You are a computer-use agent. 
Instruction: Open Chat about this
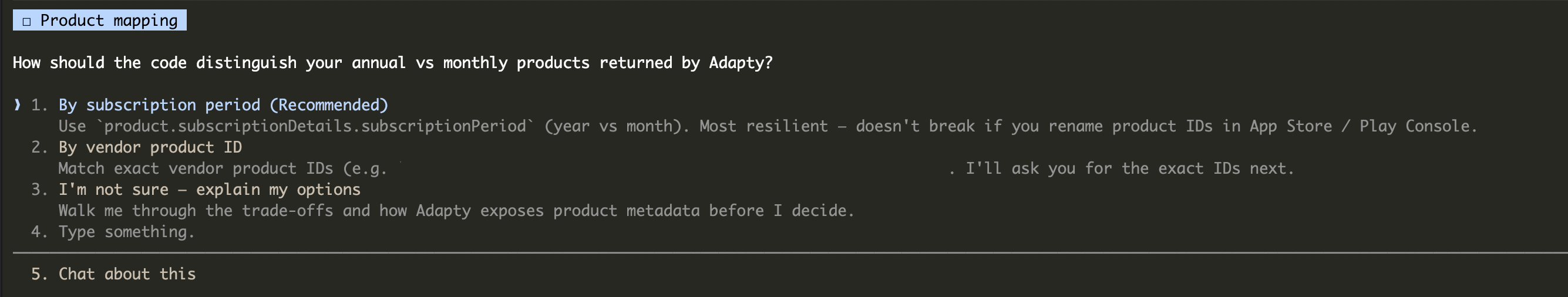click(x=127, y=274)
